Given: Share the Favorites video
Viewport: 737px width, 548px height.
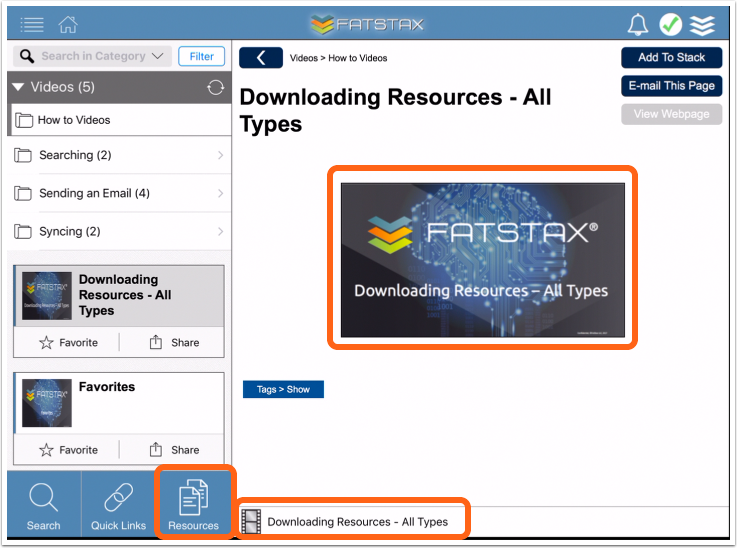Looking at the screenshot, I should [x=174, y=450].
